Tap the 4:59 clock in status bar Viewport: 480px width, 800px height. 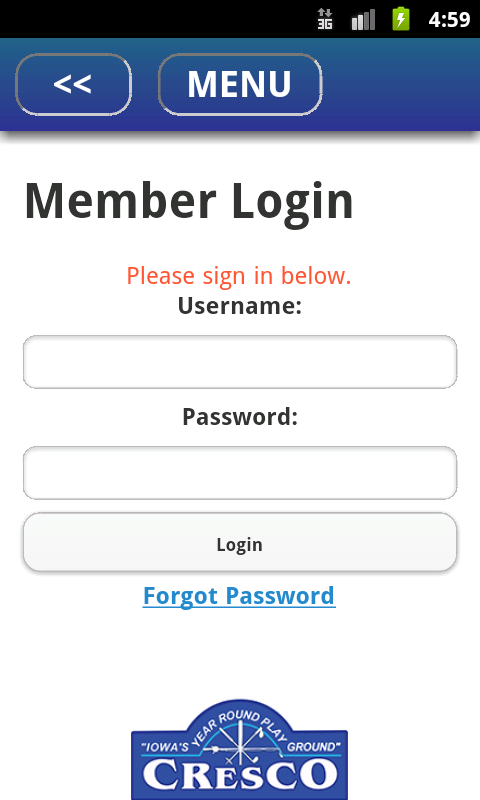(x=449, y=19)
